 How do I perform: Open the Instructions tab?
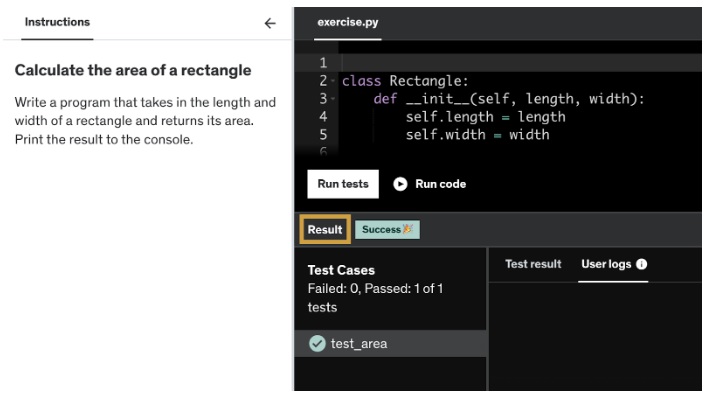pyautogui.click(x=57, y=22)
